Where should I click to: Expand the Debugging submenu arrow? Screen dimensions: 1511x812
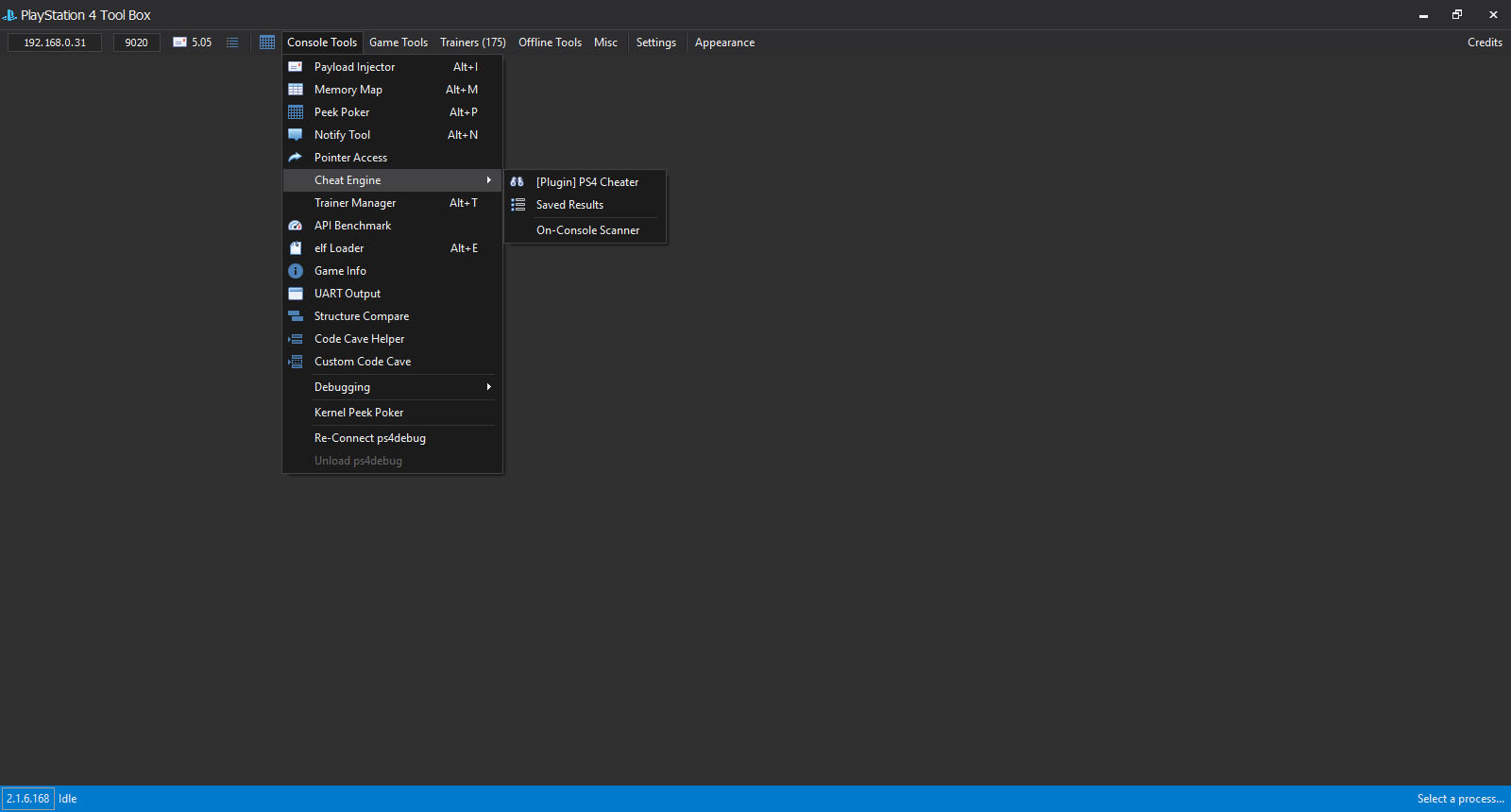[488, 387]
